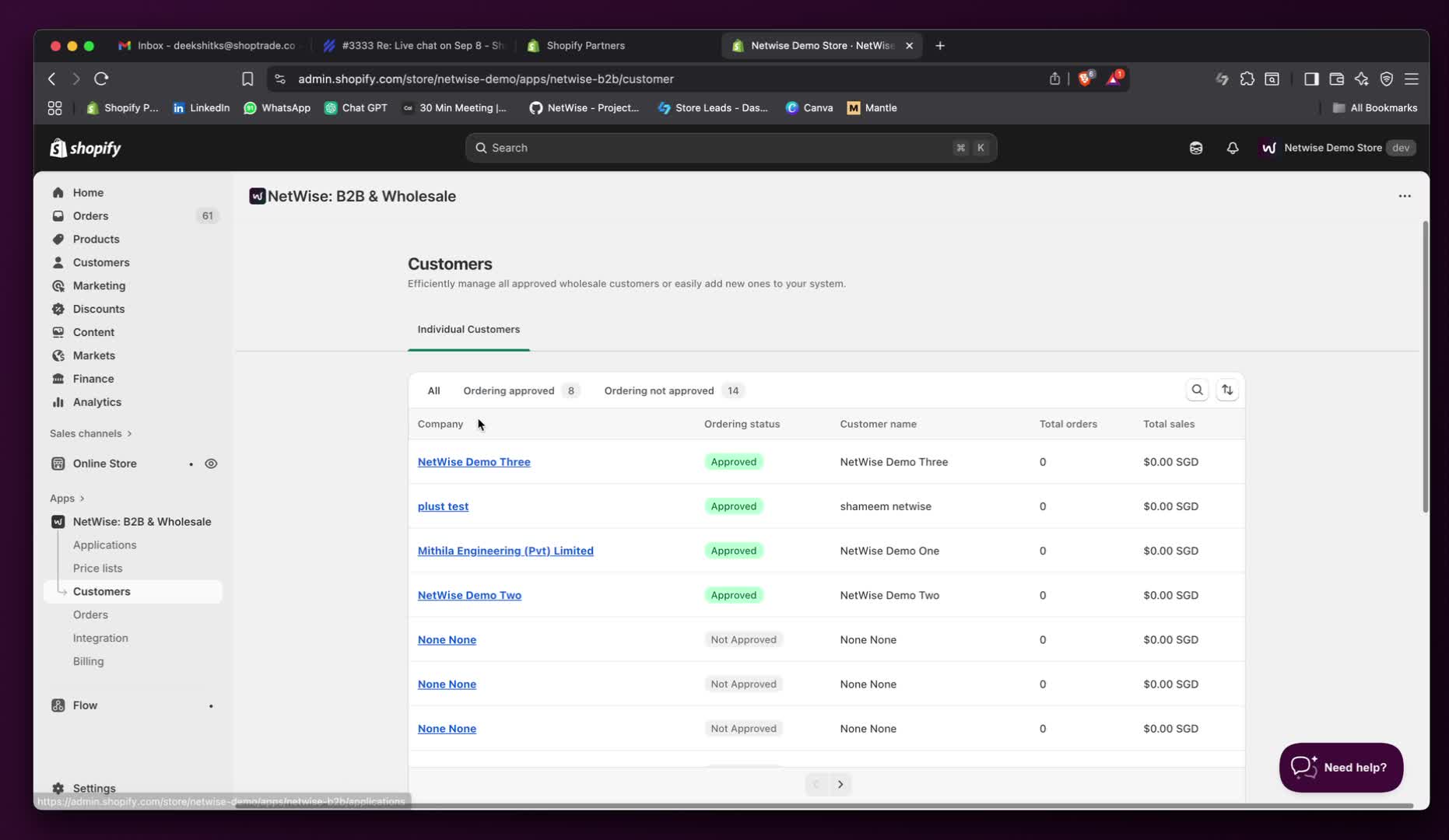Open the page share icon in address bar
This screenshot has width=1449, height=840.
(1054, 79)
